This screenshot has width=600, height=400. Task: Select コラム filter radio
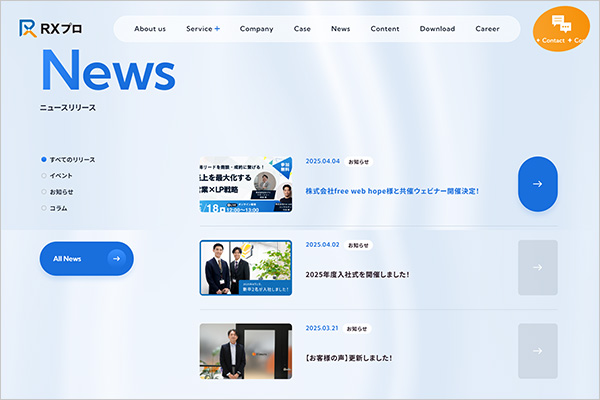44,208
